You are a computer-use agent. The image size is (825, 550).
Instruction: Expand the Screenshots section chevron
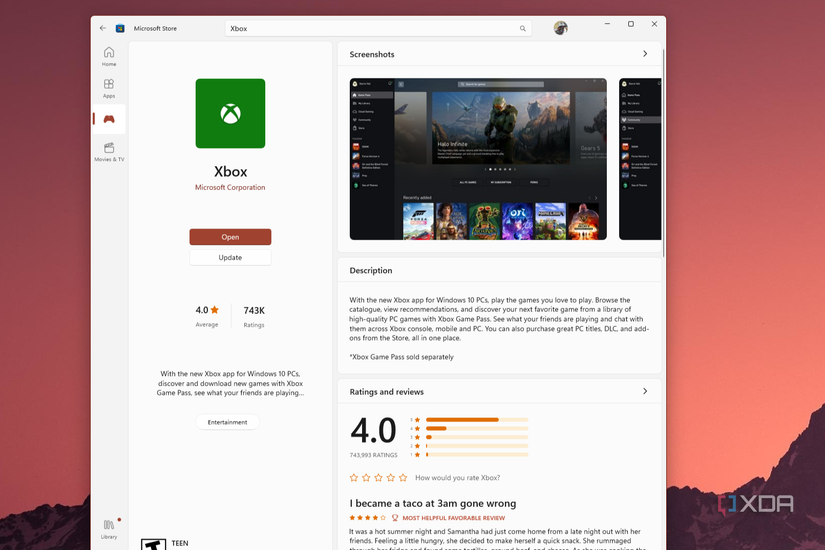(645, 54)
